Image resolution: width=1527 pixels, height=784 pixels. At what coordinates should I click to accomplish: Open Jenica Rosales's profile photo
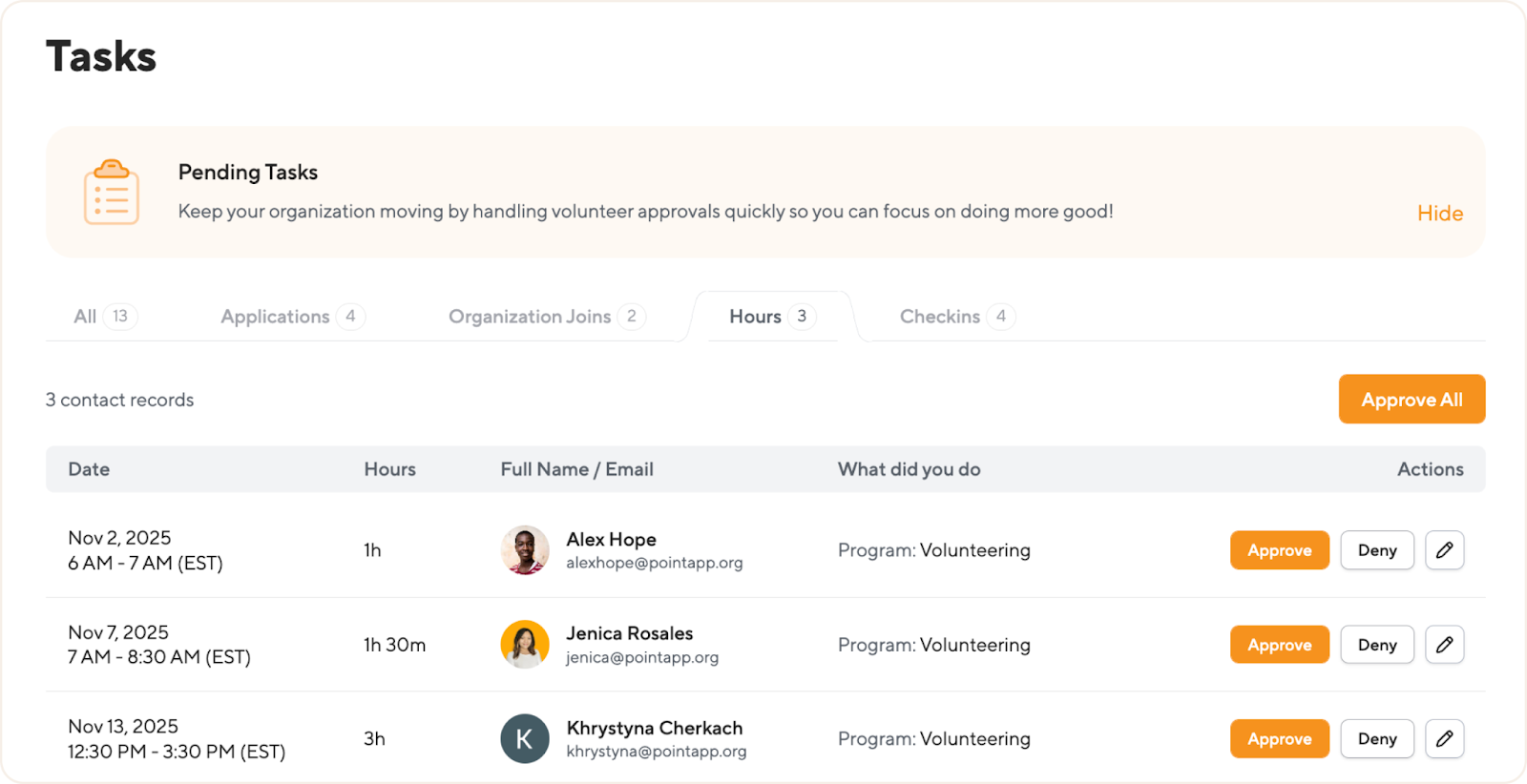[525, 645]
